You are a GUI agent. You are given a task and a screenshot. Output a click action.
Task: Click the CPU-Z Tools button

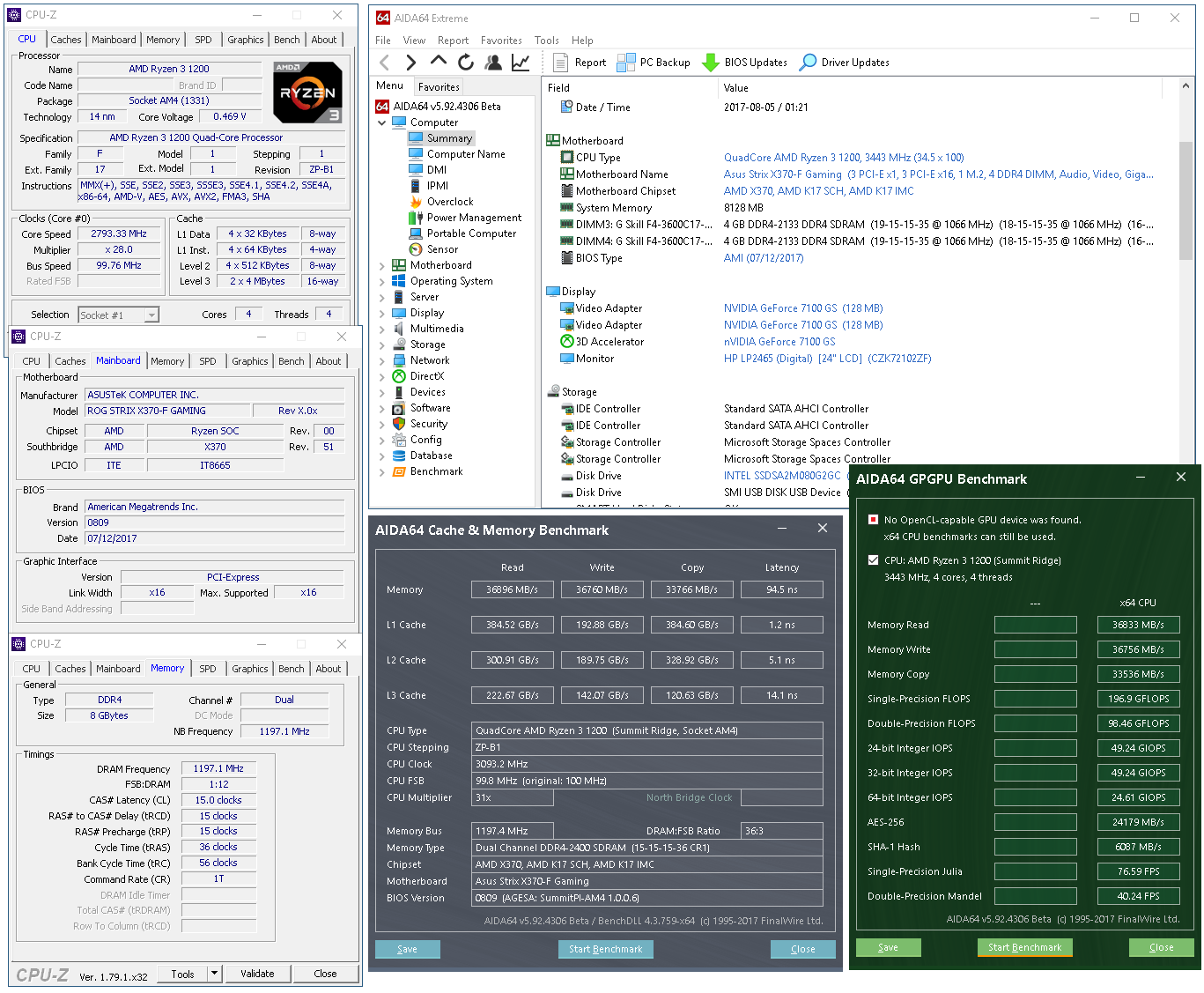click(182, 974)
